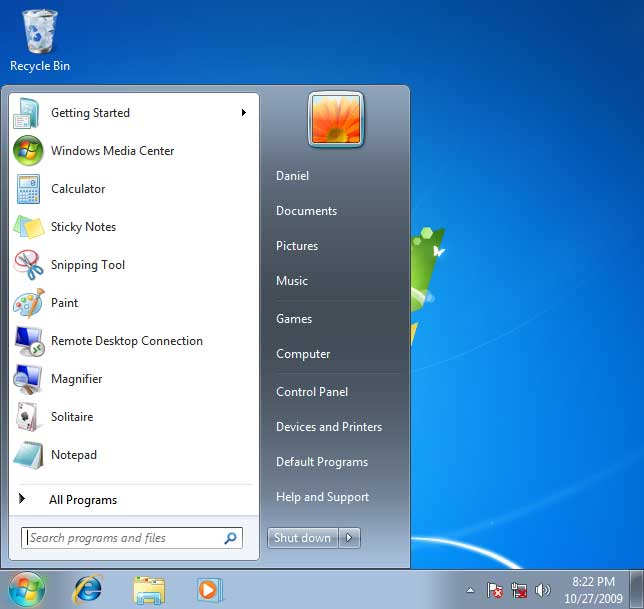
Task: Expand the Getting Started submenu arrow
Action: pos(244,113)
